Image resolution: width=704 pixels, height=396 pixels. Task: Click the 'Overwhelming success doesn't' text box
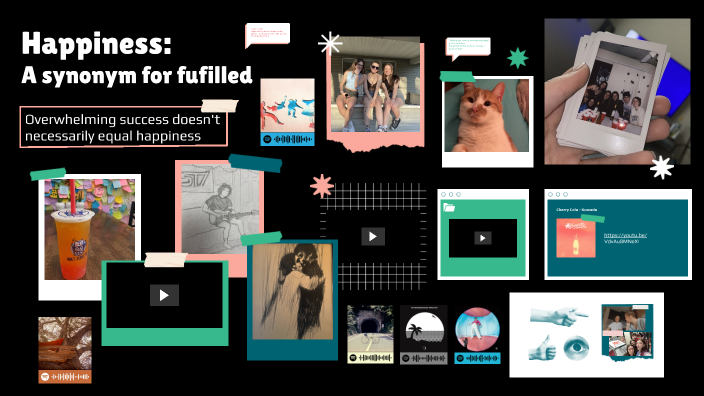123,127
